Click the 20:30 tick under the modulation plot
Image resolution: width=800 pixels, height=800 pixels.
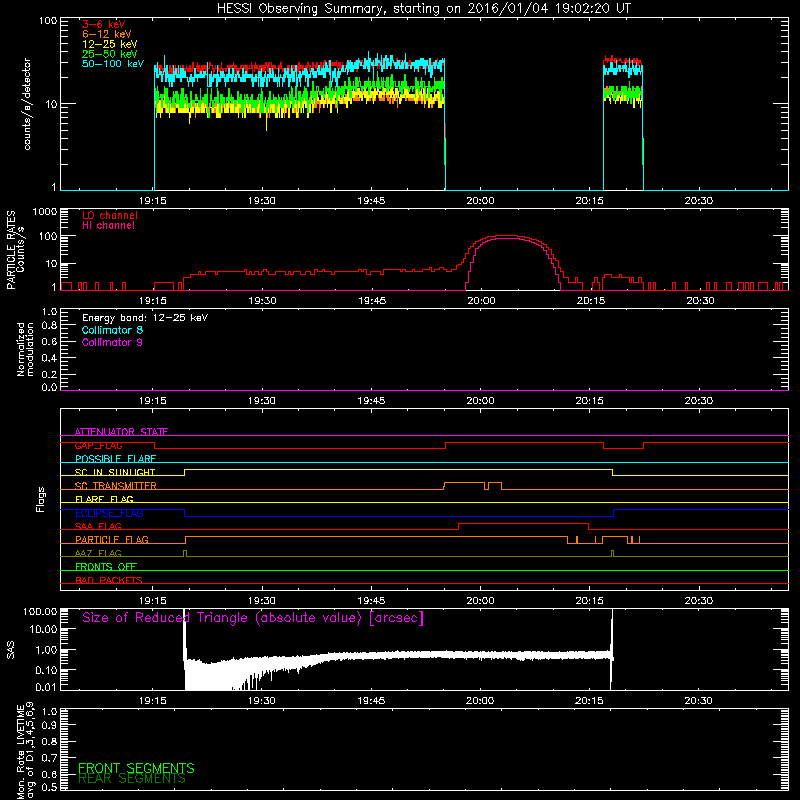699,401
